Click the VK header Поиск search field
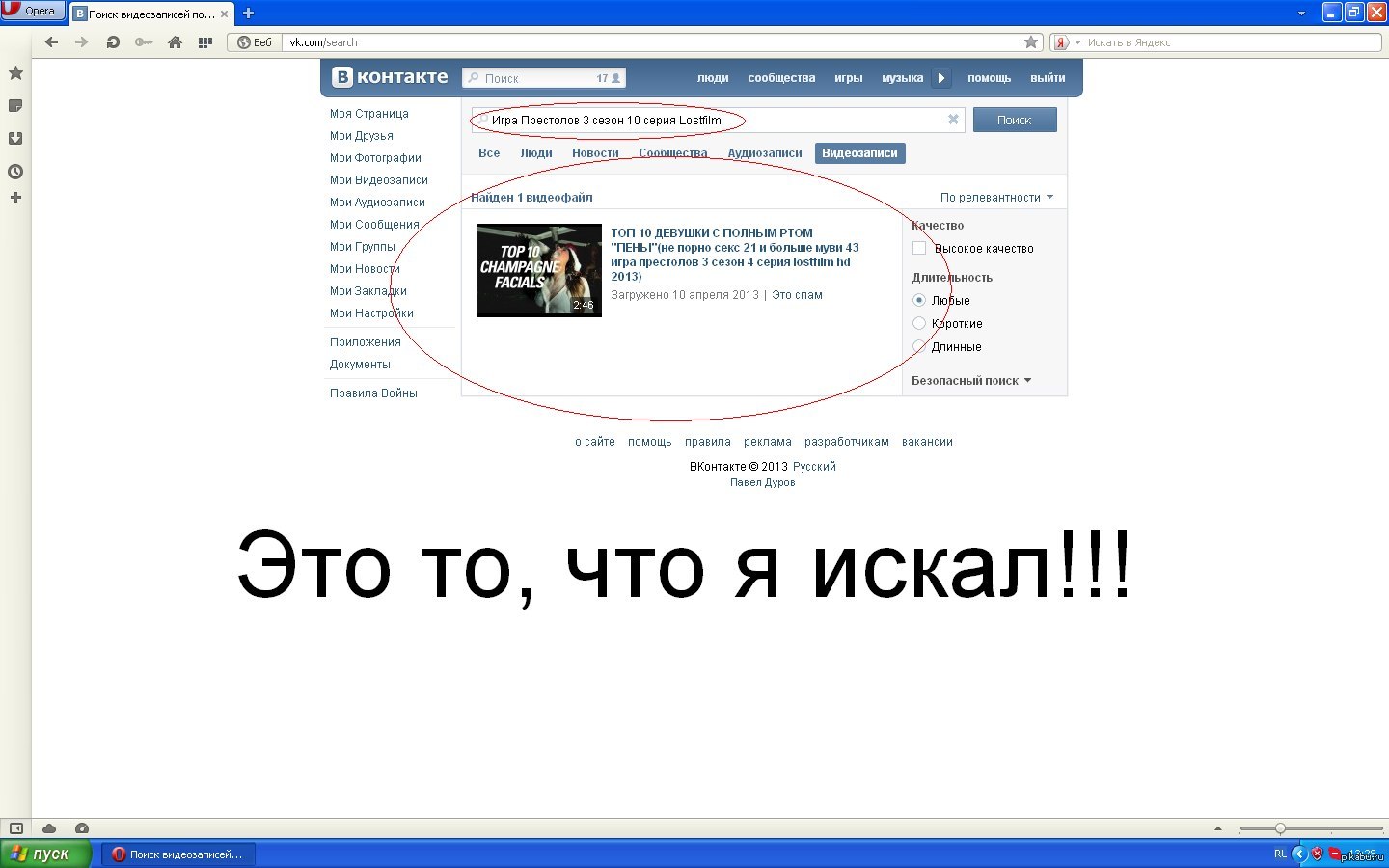 point(544,78)
